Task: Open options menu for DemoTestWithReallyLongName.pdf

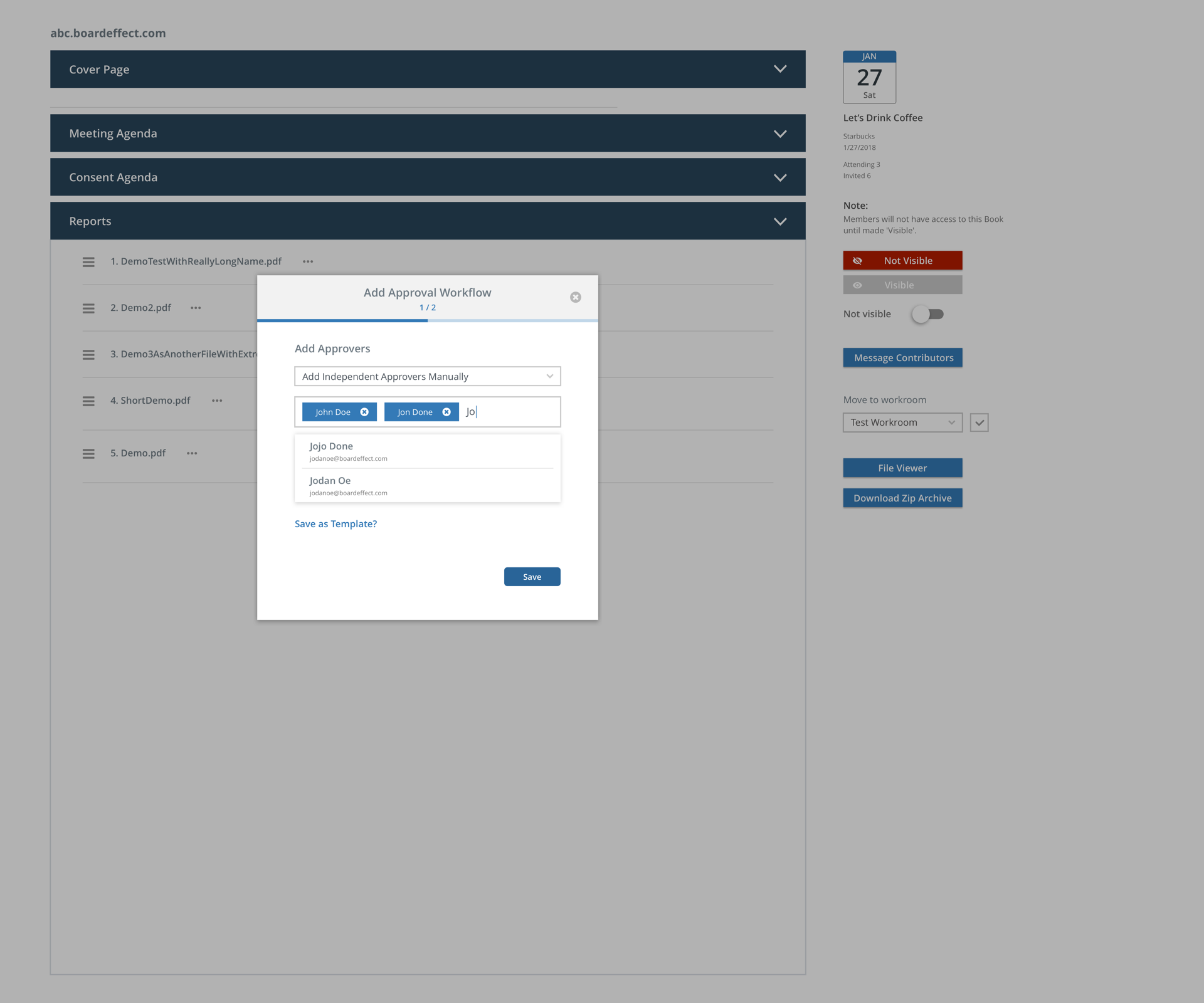Action: pos(308,261)
